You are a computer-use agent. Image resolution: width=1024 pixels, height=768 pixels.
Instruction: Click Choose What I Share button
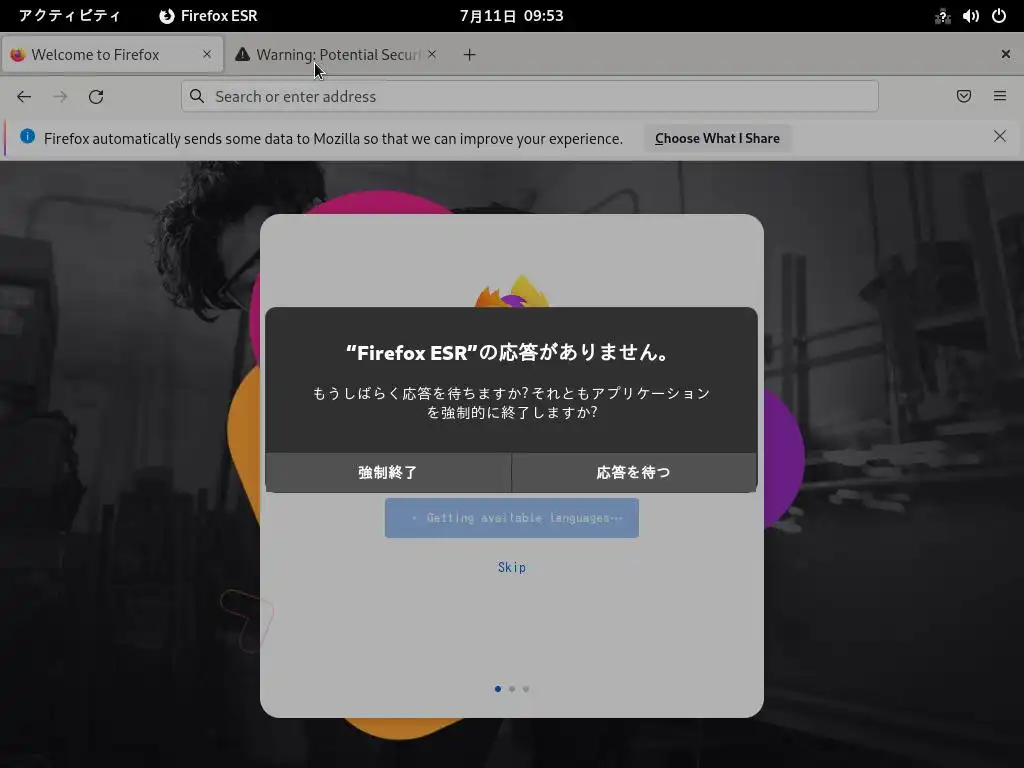point(717,138)
